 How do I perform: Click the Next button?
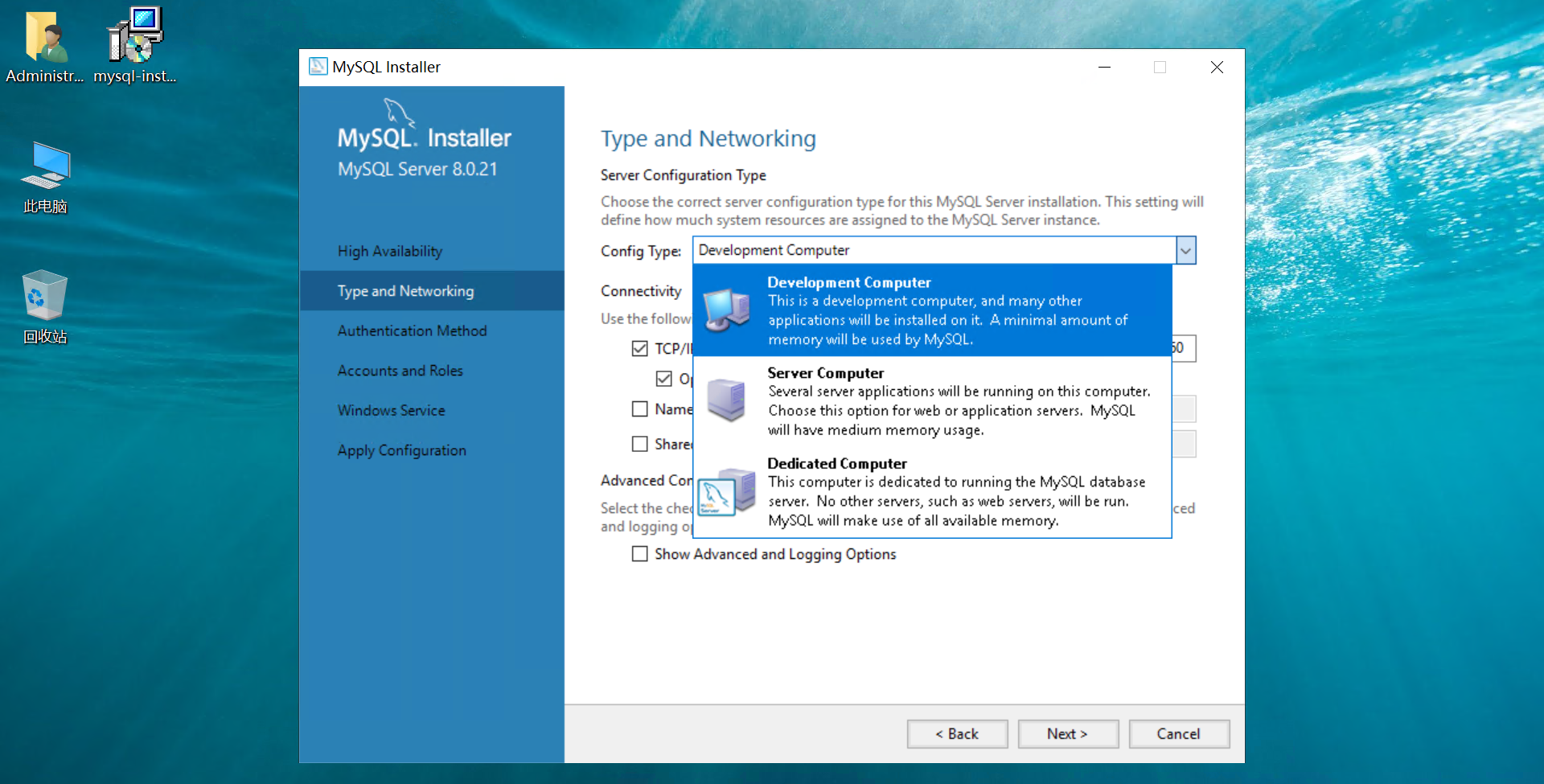point(1068,734)
